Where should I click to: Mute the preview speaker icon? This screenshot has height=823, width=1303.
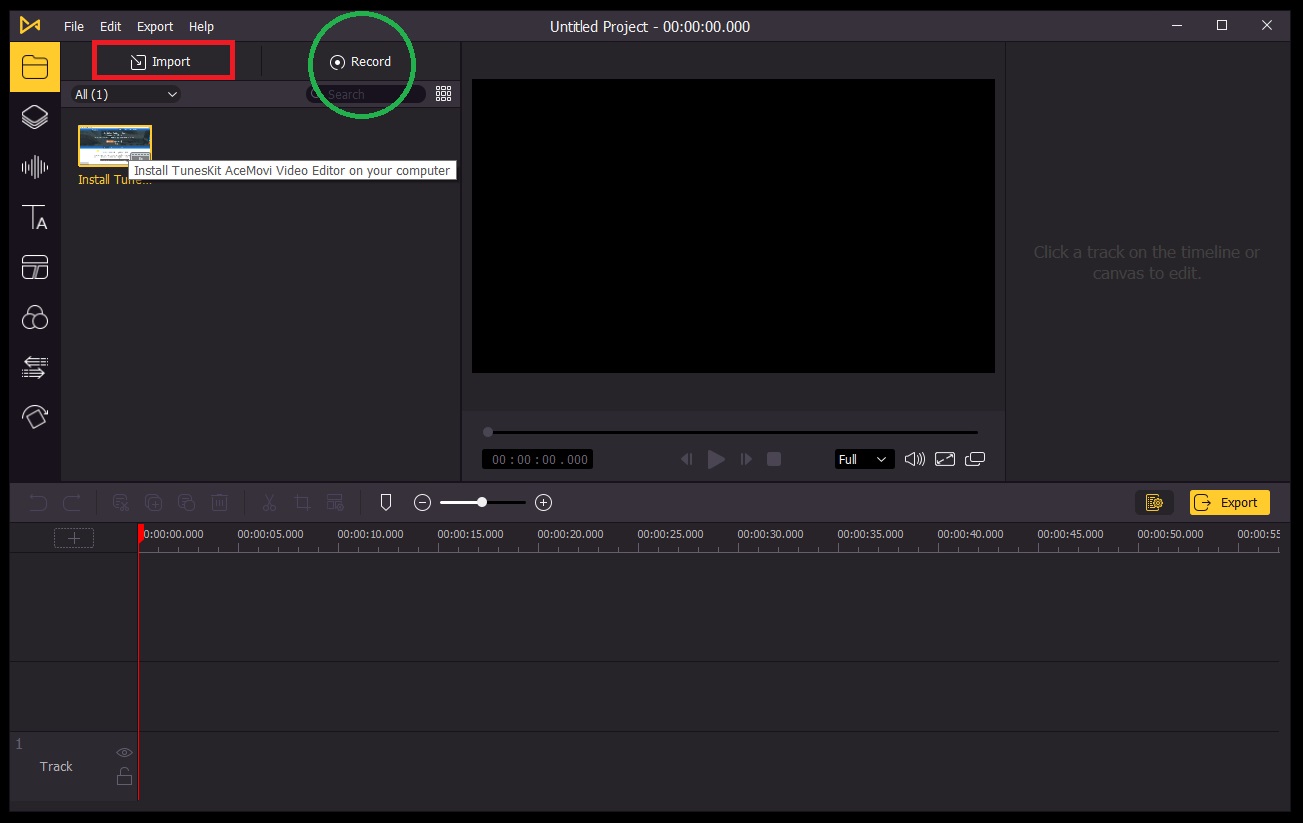click(913, 458)
